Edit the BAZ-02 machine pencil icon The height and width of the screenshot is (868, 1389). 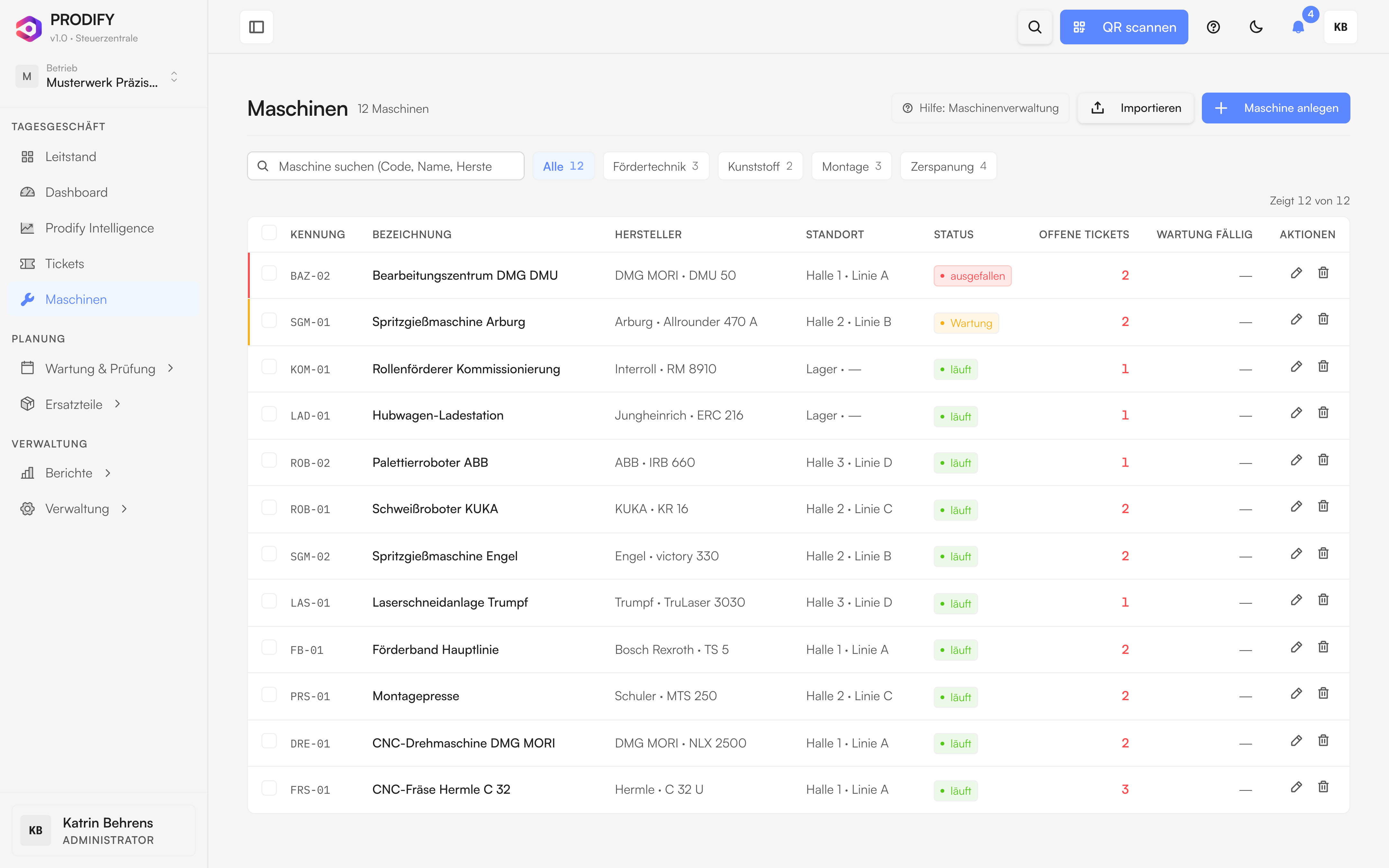[x=1296, y=273]
